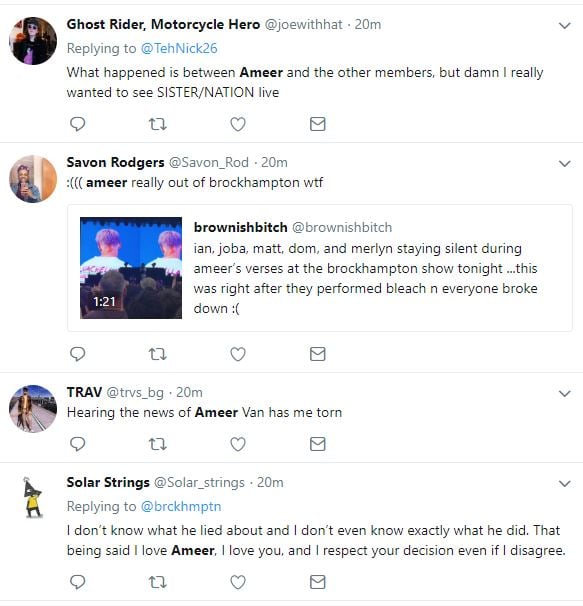Viewport: 583px width, 606px height.
Task: Like TRAV's tweet about Ameer Van
Action: pyautogui.click(x=238, y=444)
